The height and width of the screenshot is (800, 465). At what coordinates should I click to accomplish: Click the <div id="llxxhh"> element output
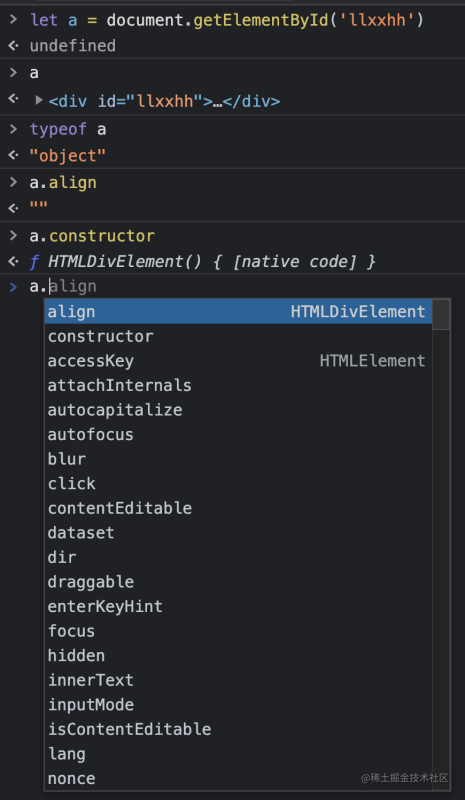(x=164, y=101)
